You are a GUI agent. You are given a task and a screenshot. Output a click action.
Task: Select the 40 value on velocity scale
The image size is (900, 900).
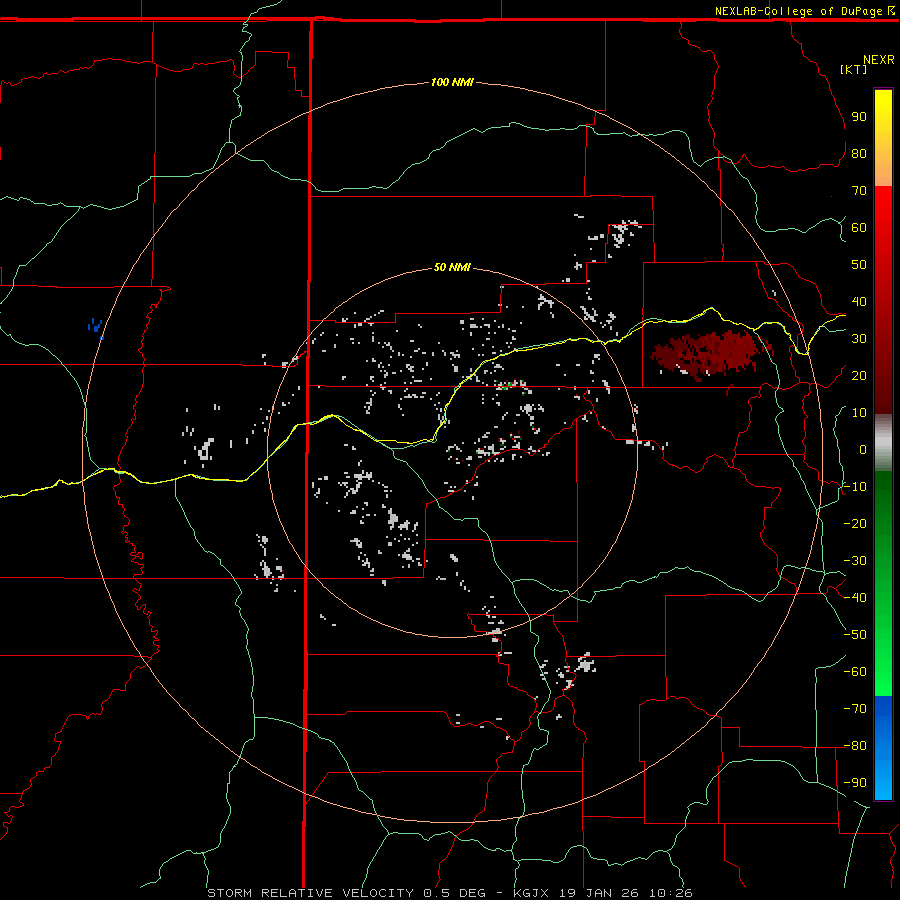(x=859, y=301)
